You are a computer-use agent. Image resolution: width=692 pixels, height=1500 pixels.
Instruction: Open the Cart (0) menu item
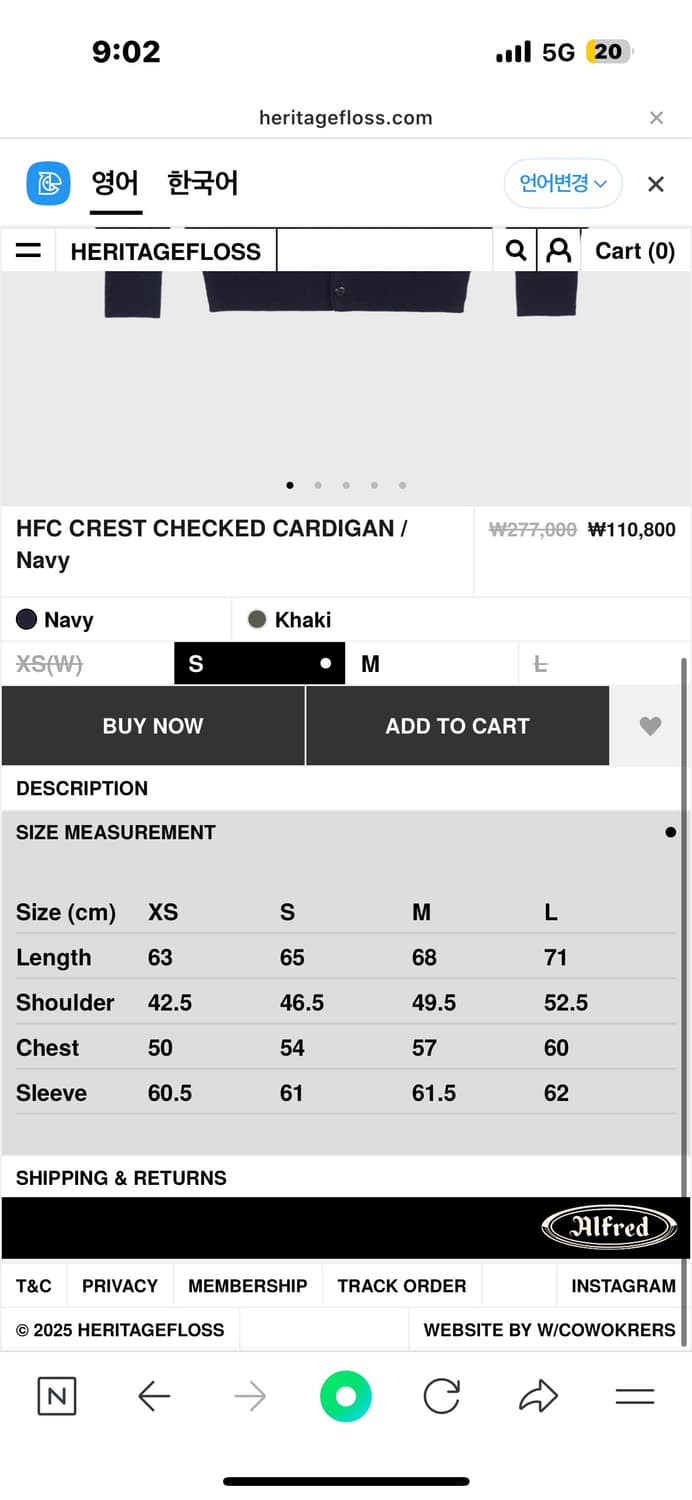tap(635, 251)
